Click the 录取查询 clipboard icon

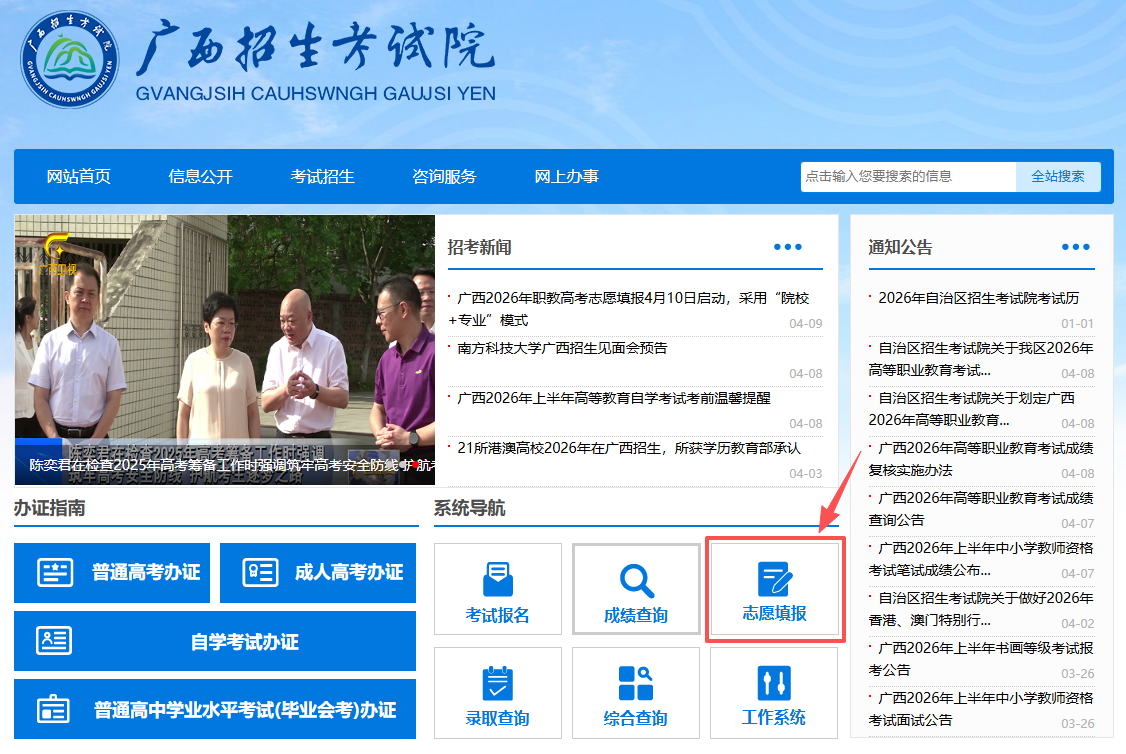click(498, 684)
